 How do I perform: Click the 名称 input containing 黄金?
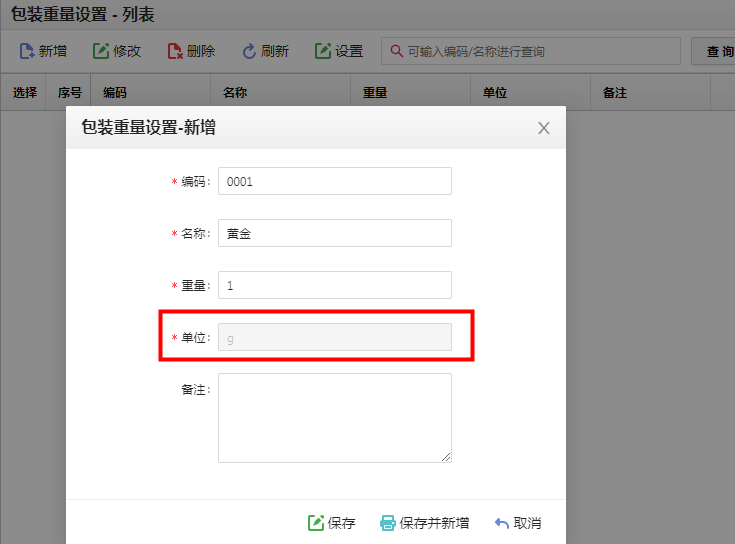(335, 233)
